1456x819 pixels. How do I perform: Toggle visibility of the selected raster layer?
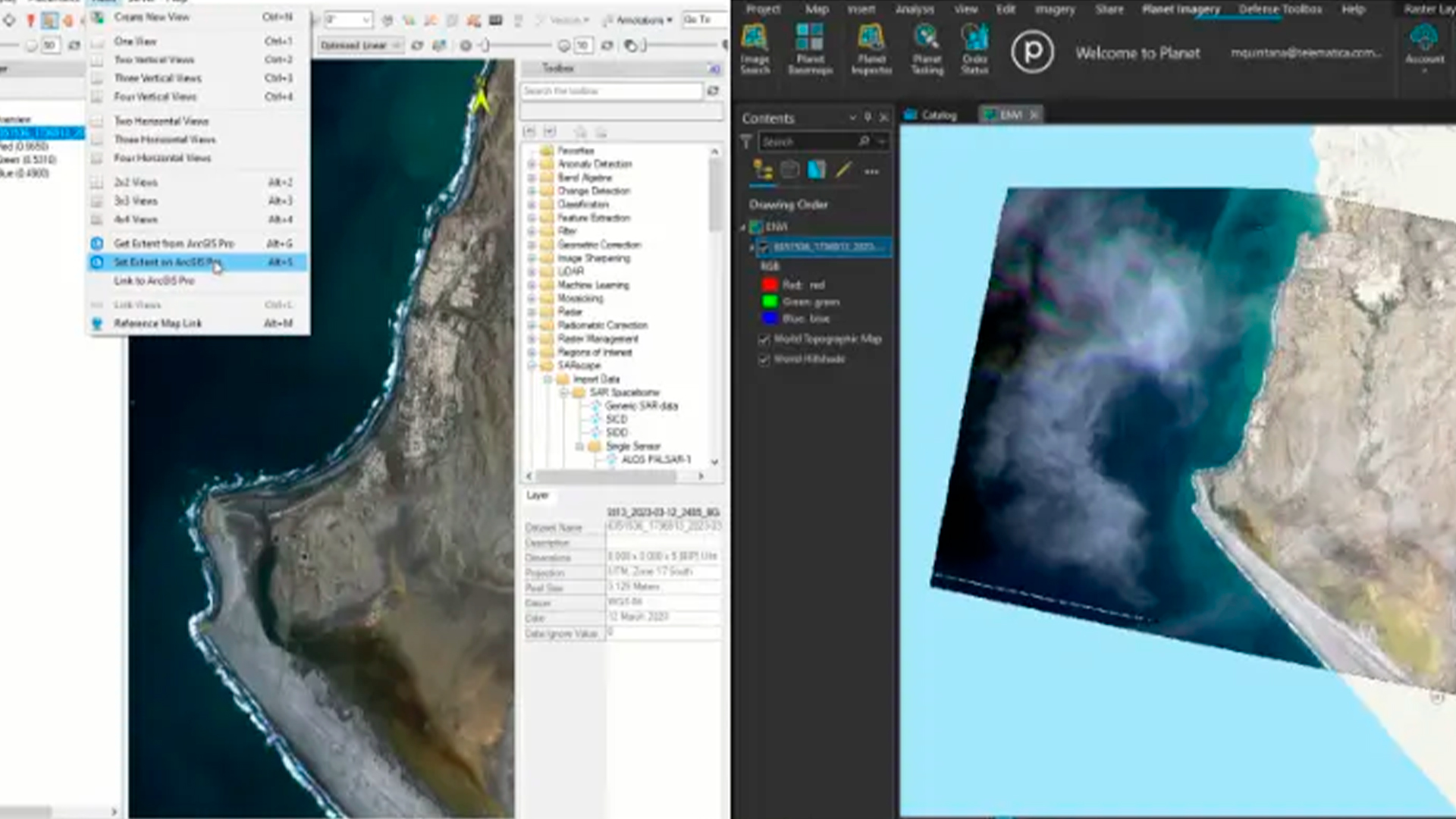pos(764,247)
